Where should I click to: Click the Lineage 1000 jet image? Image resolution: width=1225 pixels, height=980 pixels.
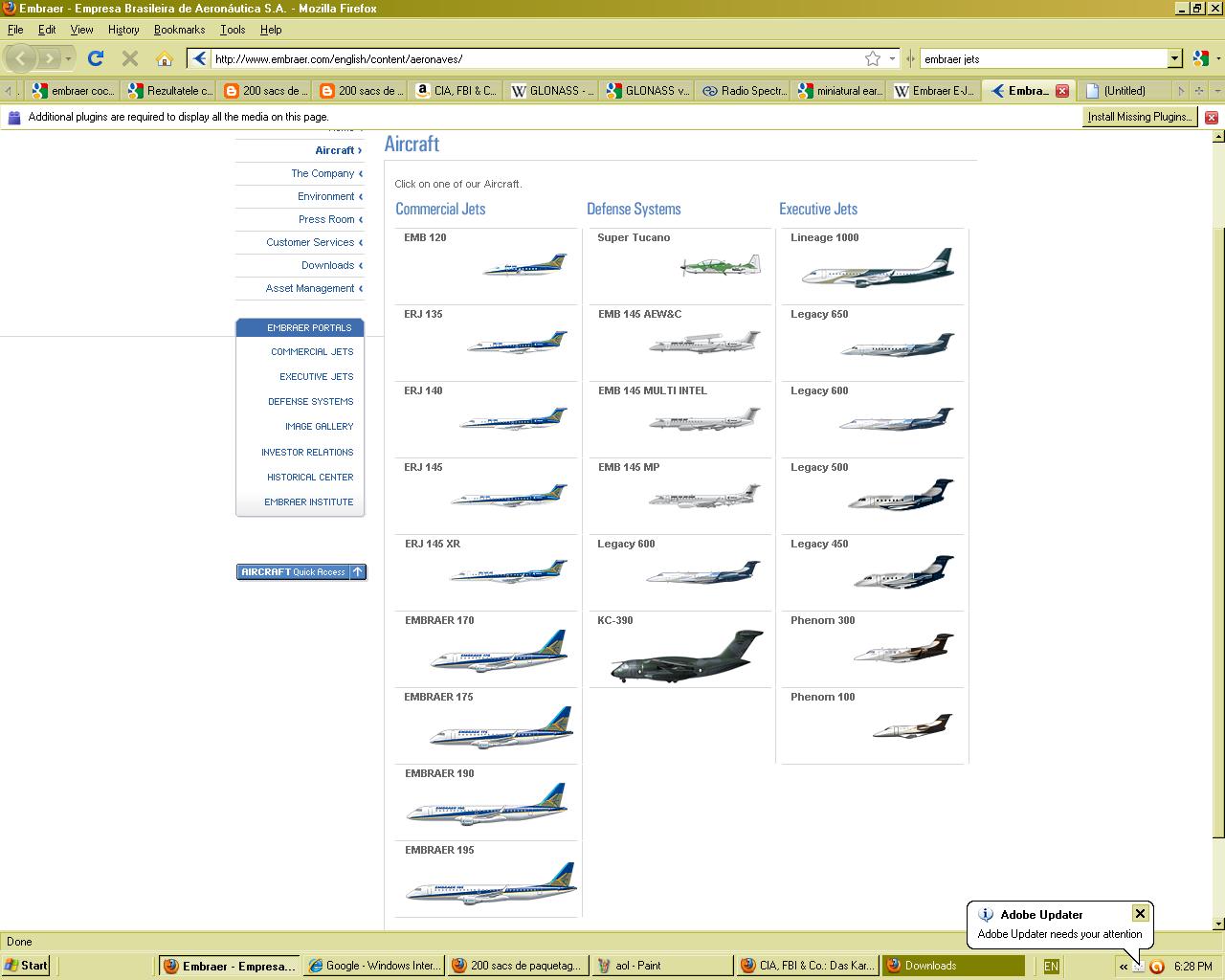click(x=879, y=268)
